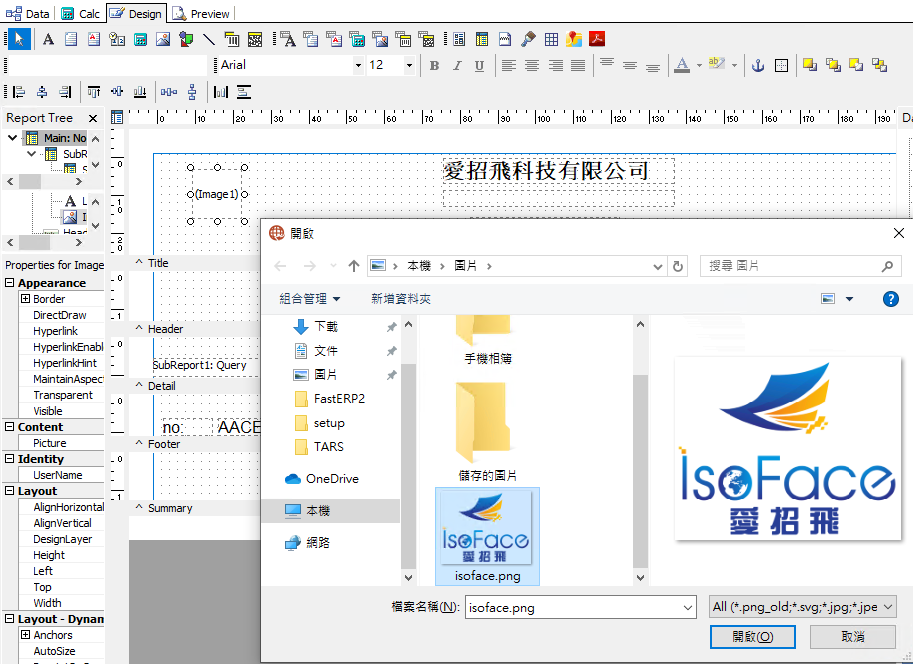
Task: Toggle Italic formatting
Action: [x=457, y=65]
